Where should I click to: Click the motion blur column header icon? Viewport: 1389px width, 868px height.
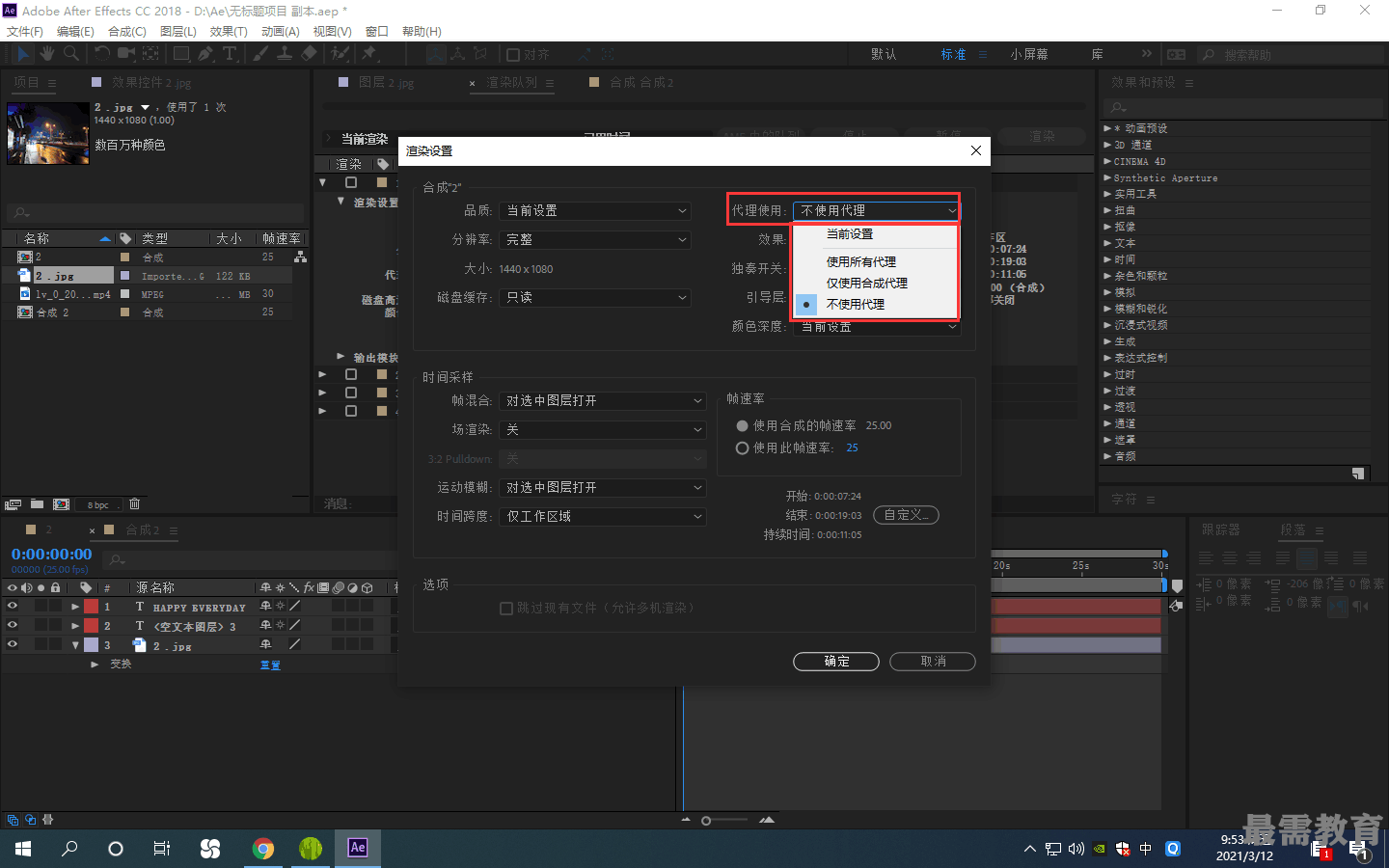339,587
